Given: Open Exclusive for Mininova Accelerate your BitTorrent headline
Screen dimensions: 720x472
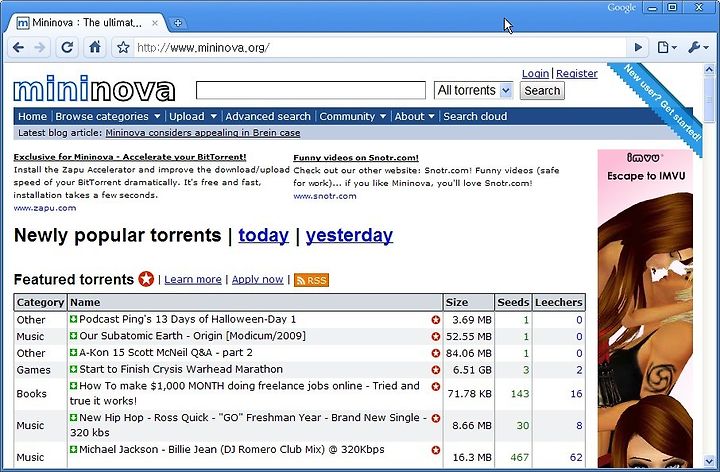Looking at the screenshot, I should point(130,157).
